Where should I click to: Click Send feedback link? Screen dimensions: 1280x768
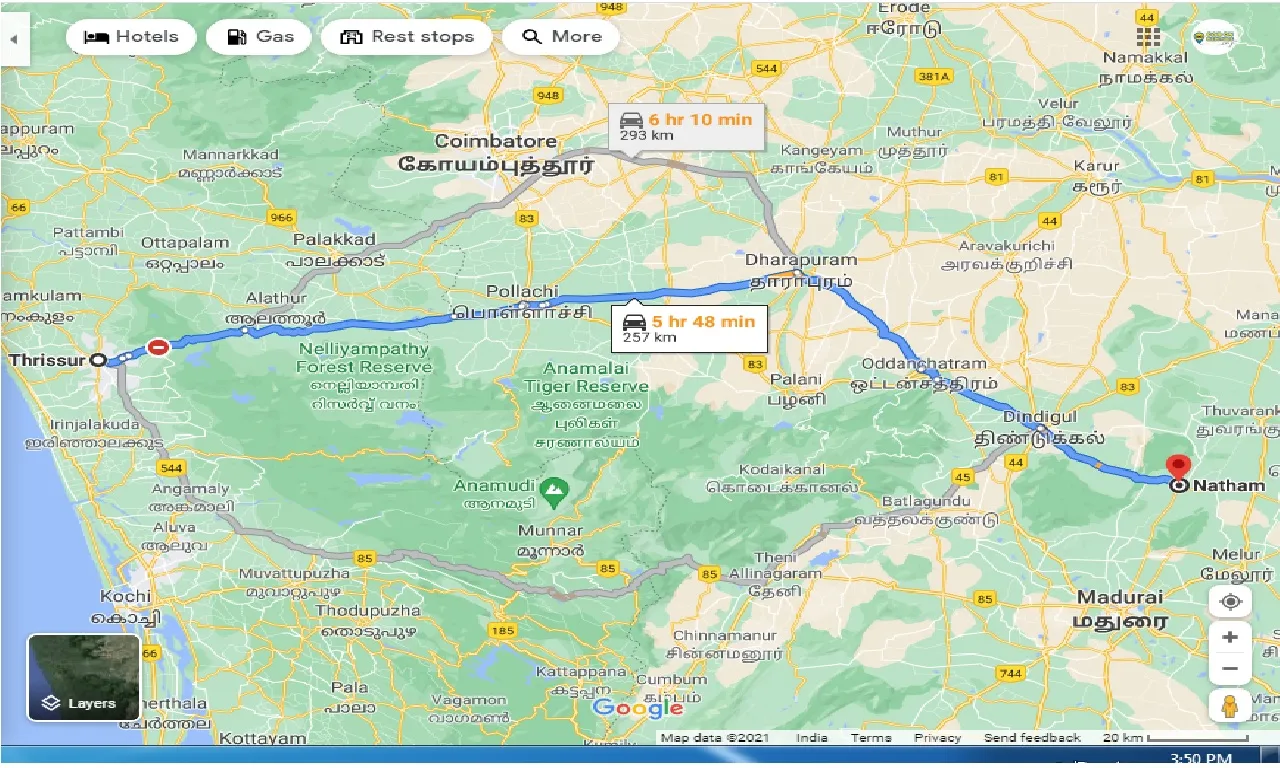click(x=1032, y=738)
